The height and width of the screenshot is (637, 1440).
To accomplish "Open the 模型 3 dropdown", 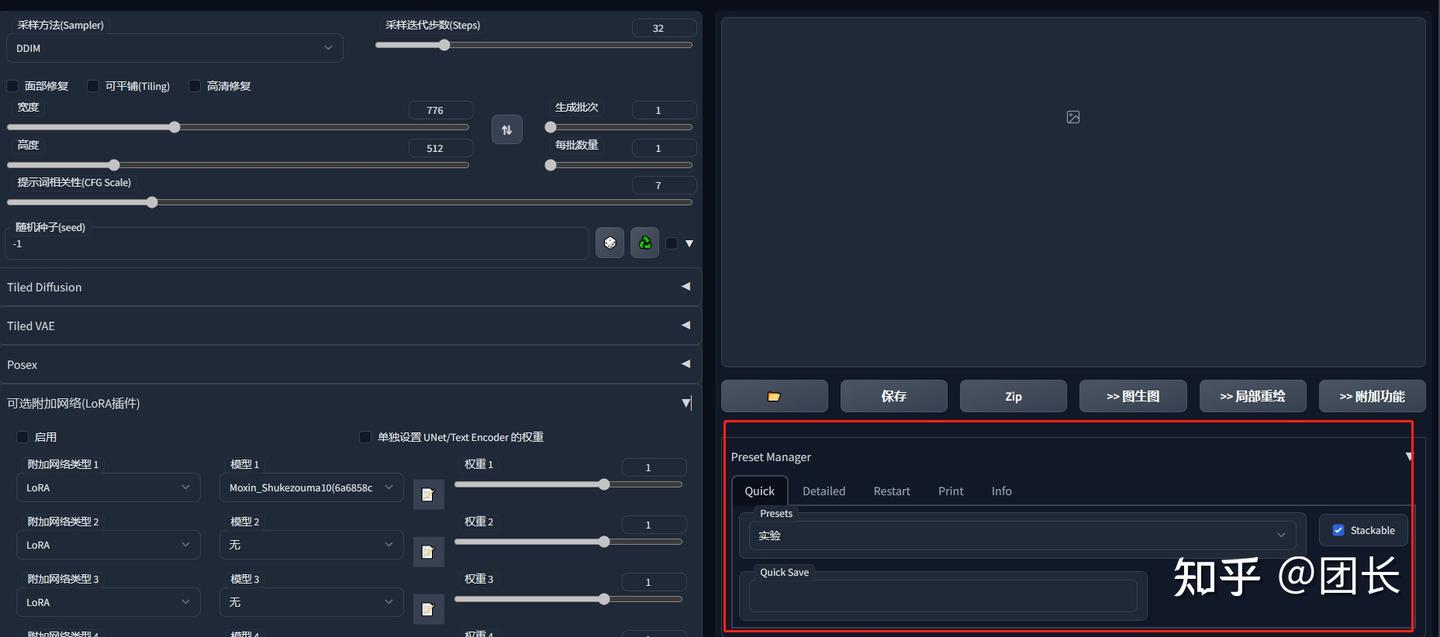I will pyautogui.click(x=311, y=602).
